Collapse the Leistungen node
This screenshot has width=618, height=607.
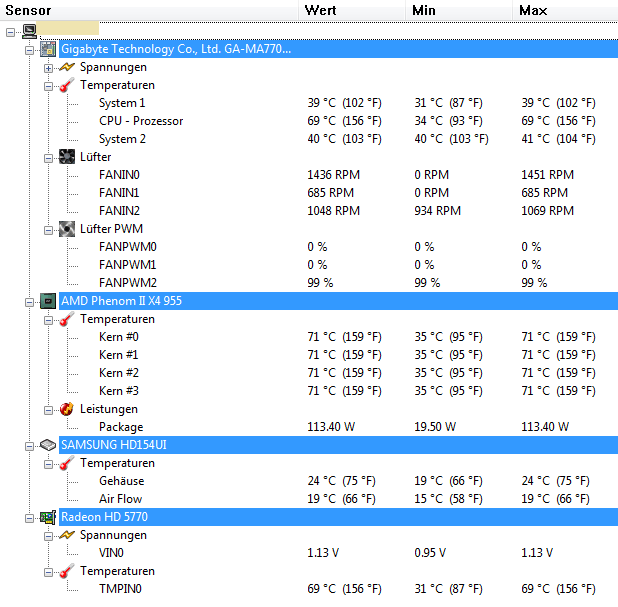(x=48, y=410)
